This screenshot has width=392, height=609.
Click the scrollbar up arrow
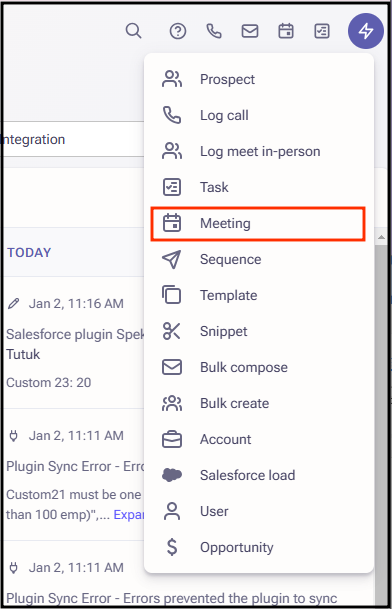coord(382,237)
